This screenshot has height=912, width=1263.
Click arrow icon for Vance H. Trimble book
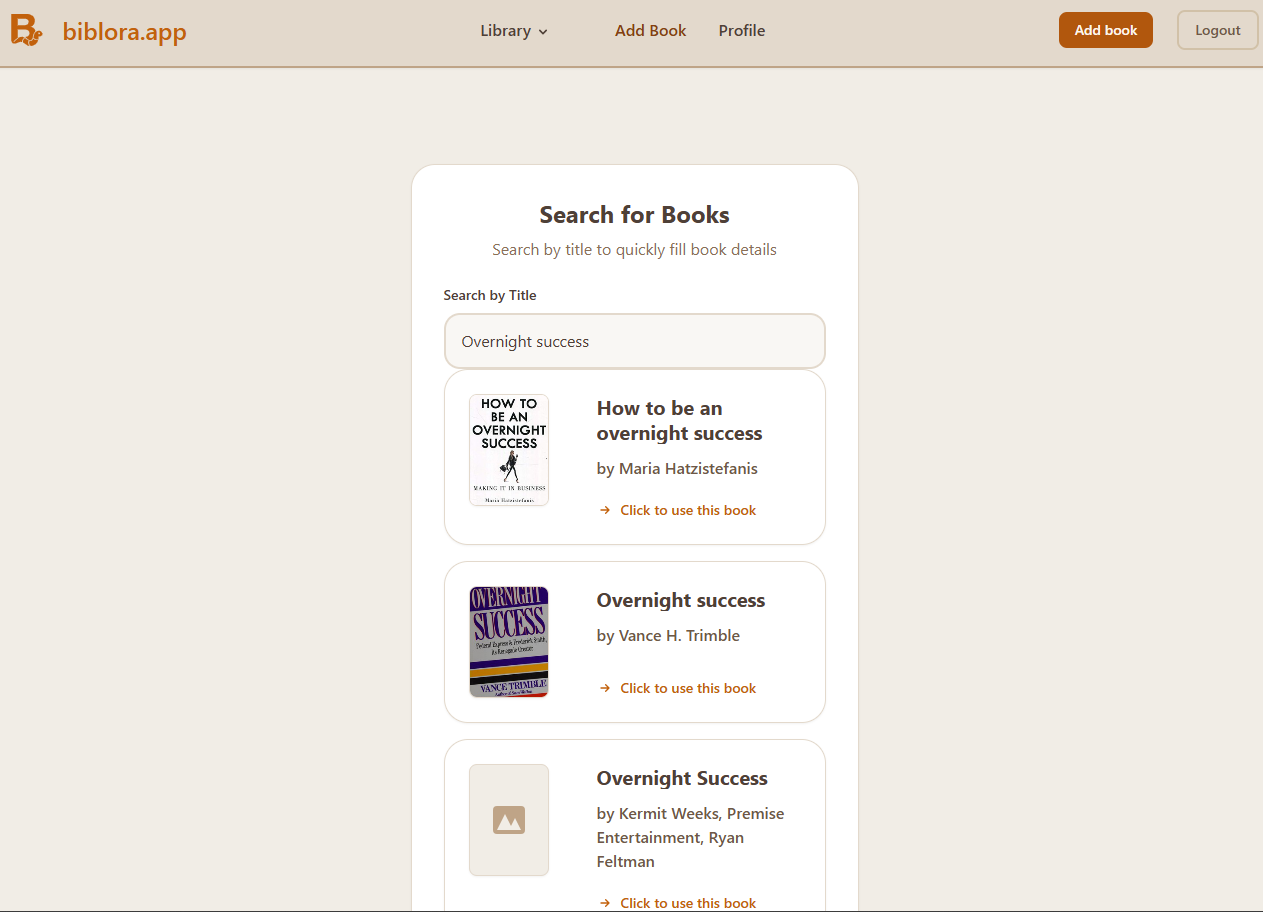point(605,688)
